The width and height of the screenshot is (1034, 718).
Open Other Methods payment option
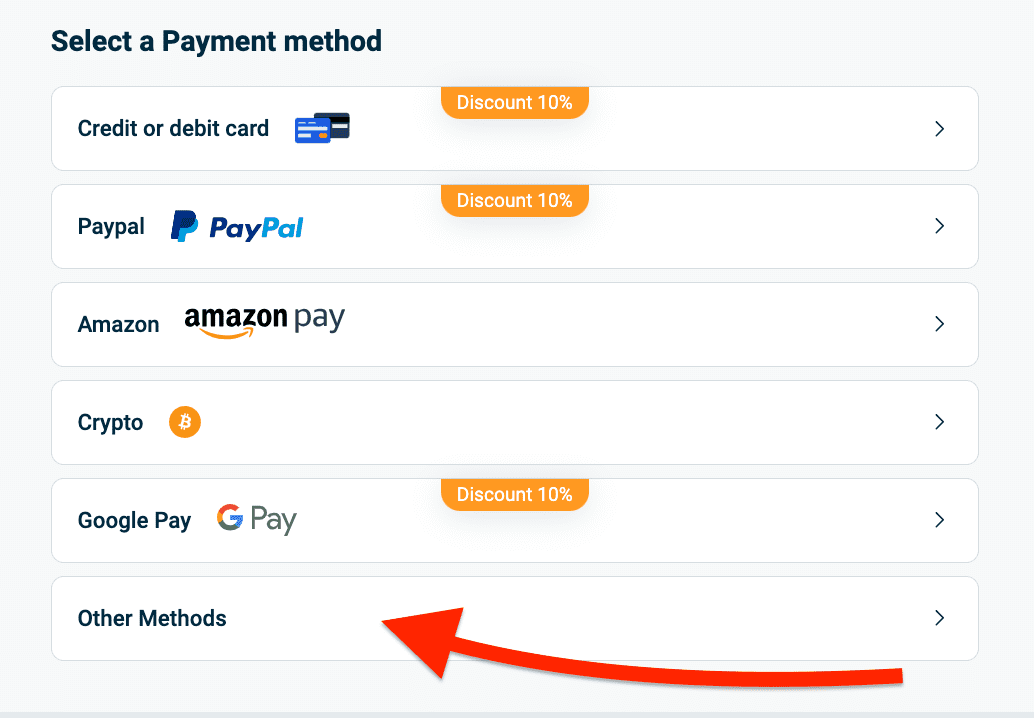[152, 618]
